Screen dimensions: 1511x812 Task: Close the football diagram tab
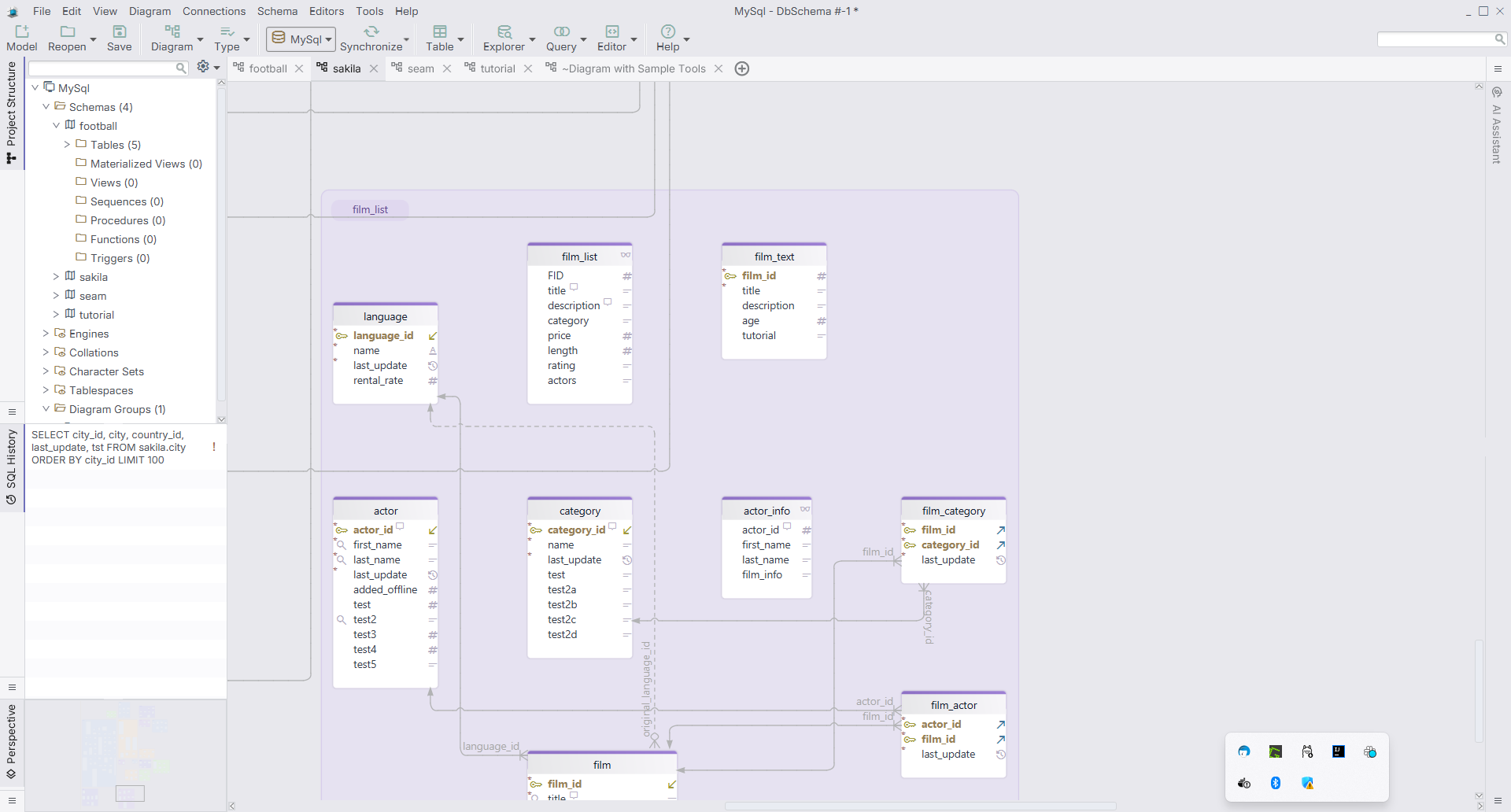[x=299, y=68]
